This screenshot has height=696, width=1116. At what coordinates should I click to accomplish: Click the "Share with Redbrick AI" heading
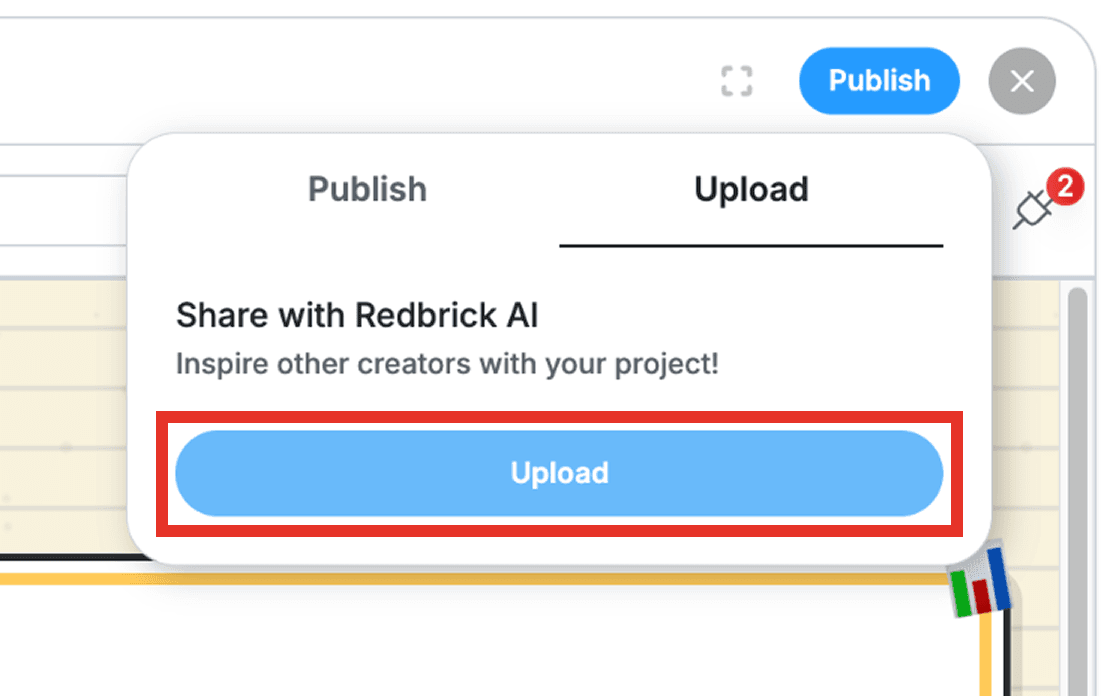click(x=357, y=316)
